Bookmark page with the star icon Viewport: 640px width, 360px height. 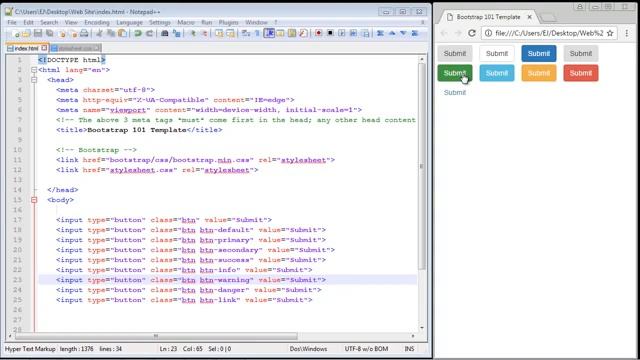coord(610,33)
